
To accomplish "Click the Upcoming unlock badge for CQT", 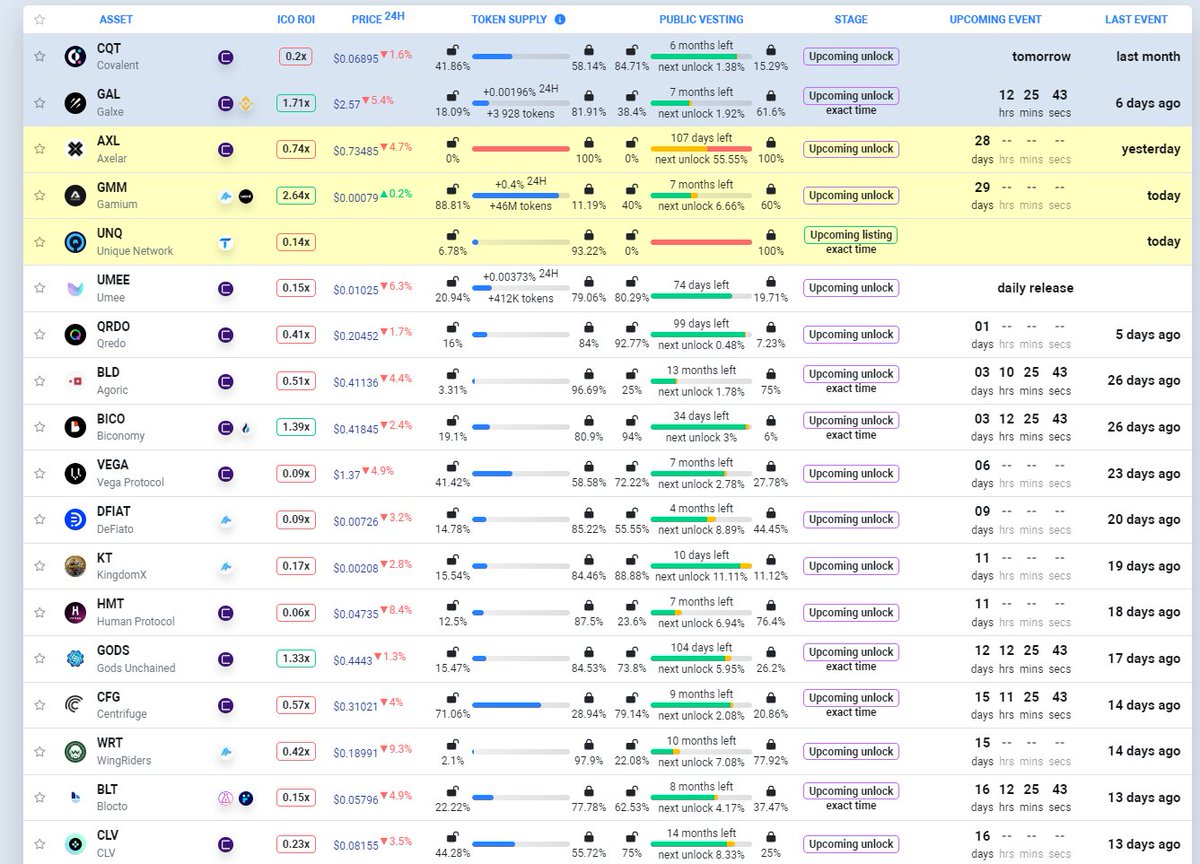I will [851, 57].
